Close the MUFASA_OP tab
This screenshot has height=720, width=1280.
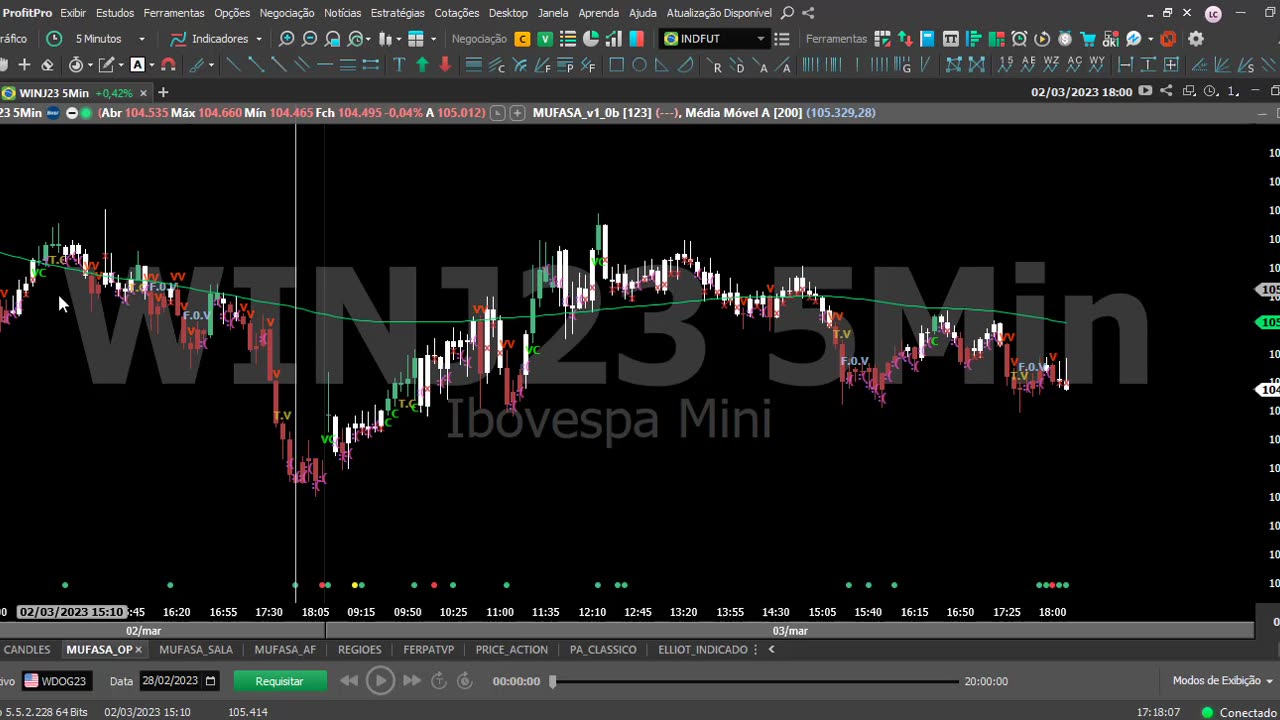[139, 650]
